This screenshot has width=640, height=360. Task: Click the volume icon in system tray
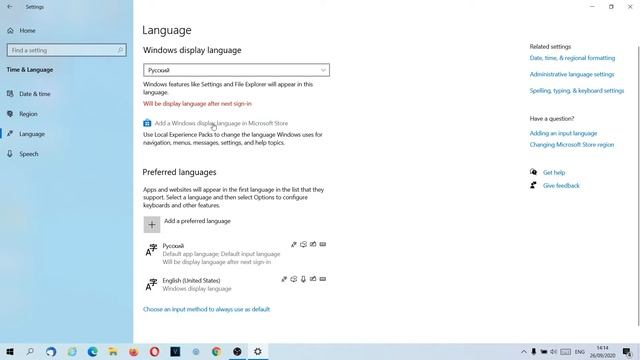pos(553,352)
